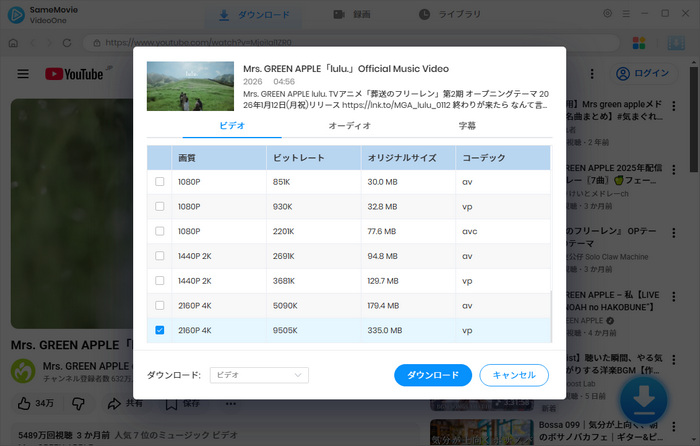This screenshot has height=446, width=700.
Task: Open options for the 2025年配信 video
Action: pos(674,170)
